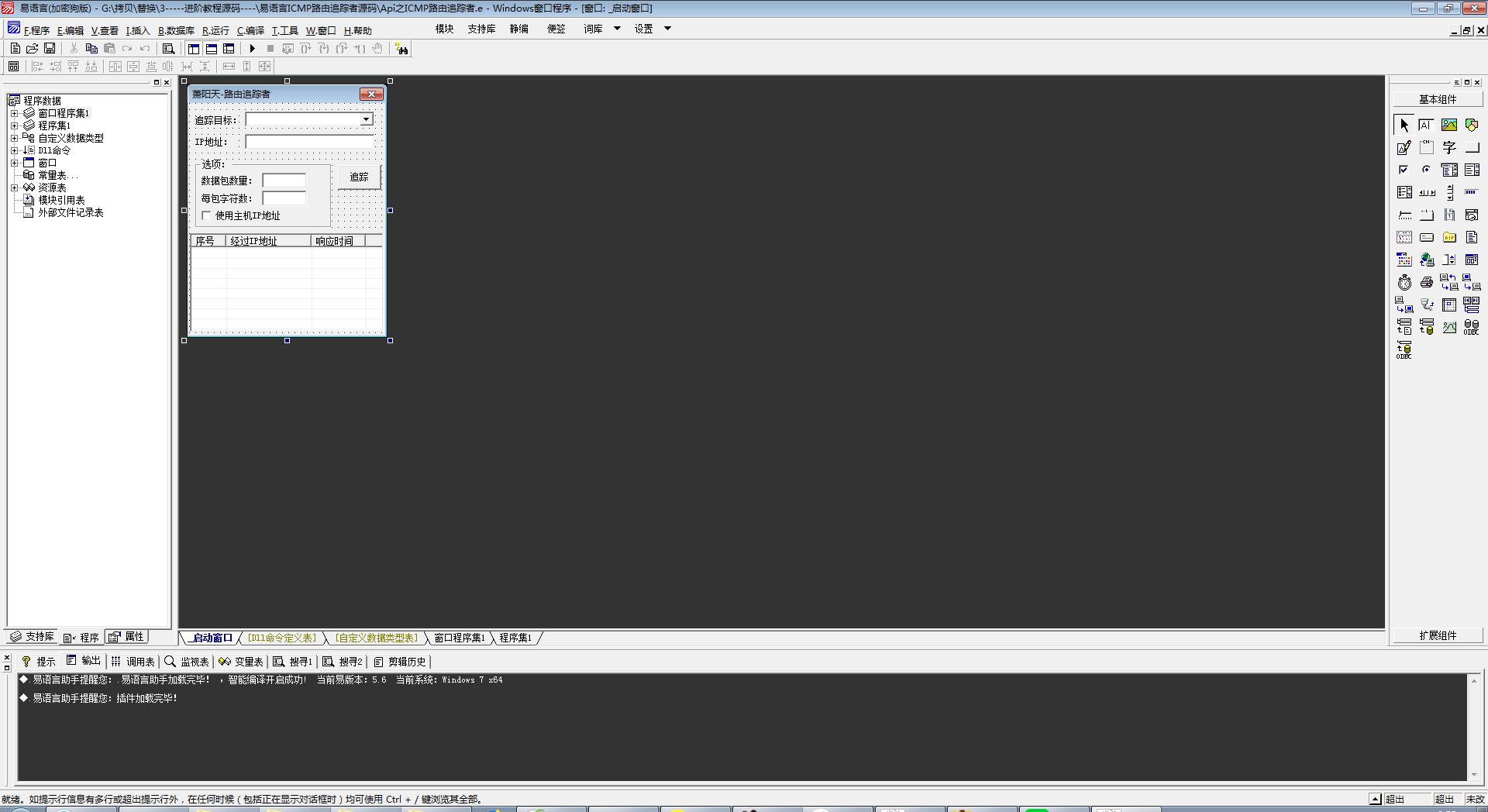Select the vertical scrollbar component icon
1488x812 pixels.
click(1449, 192)
